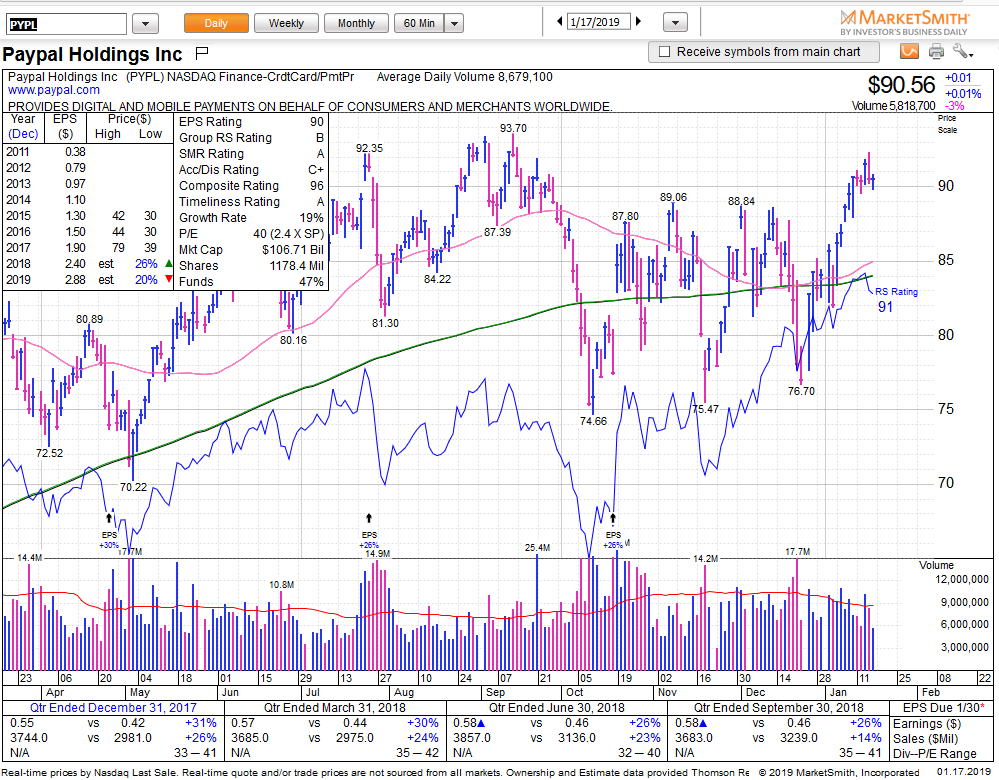Switch to the Monthly chart
Screen dimensions: 999x780
pos(356,23)
